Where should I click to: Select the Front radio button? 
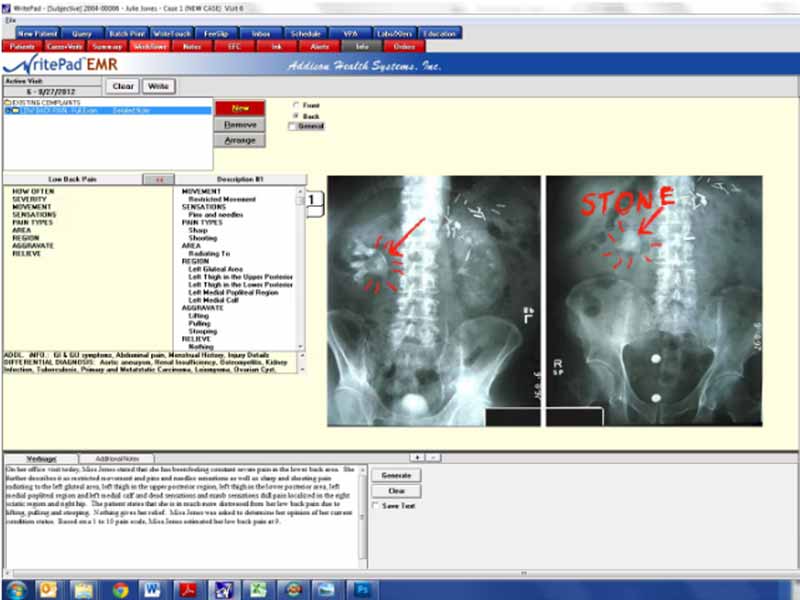tap(293, 104)
